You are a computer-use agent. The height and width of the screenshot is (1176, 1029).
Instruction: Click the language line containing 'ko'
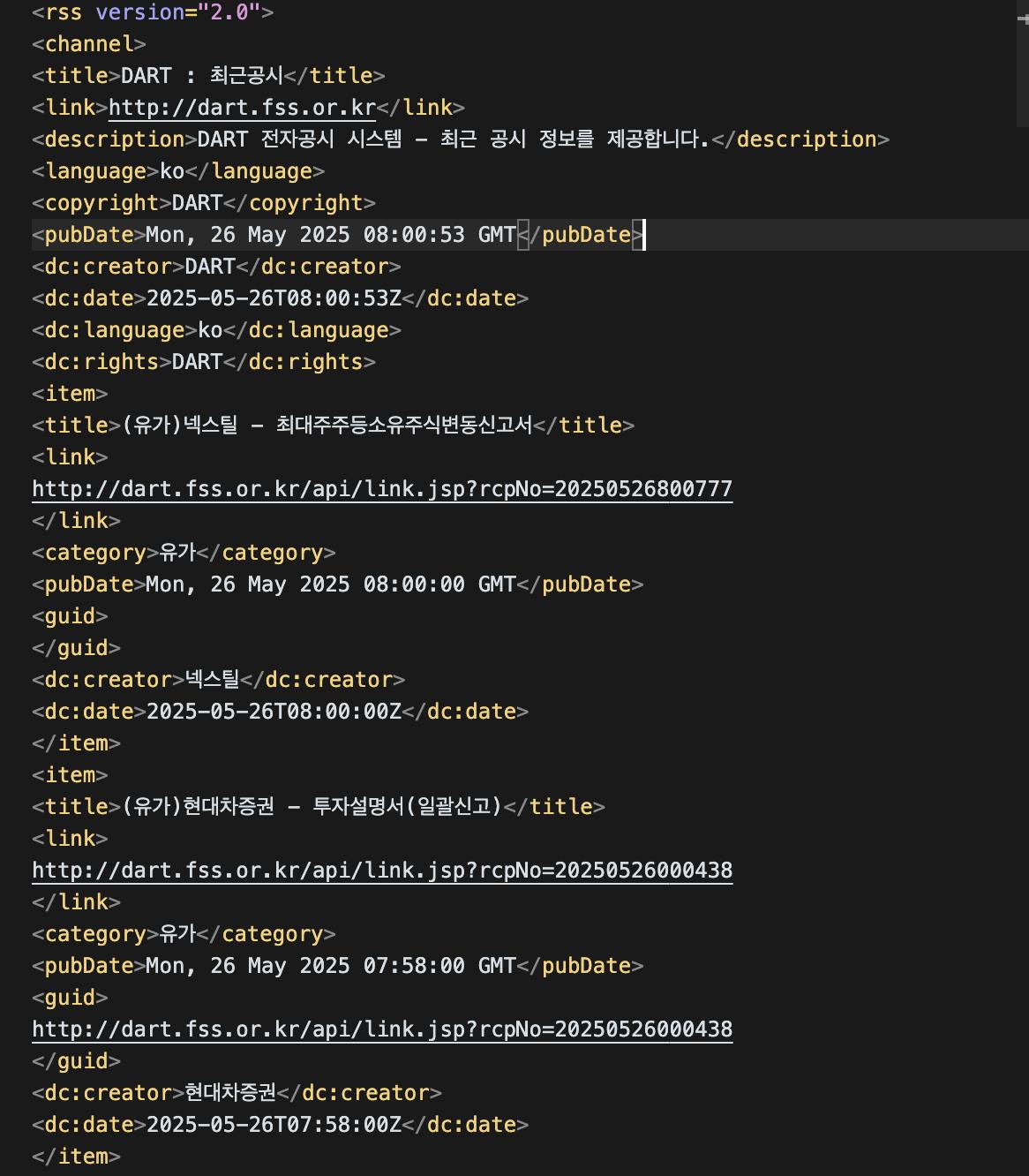click(x=178, y=171)
